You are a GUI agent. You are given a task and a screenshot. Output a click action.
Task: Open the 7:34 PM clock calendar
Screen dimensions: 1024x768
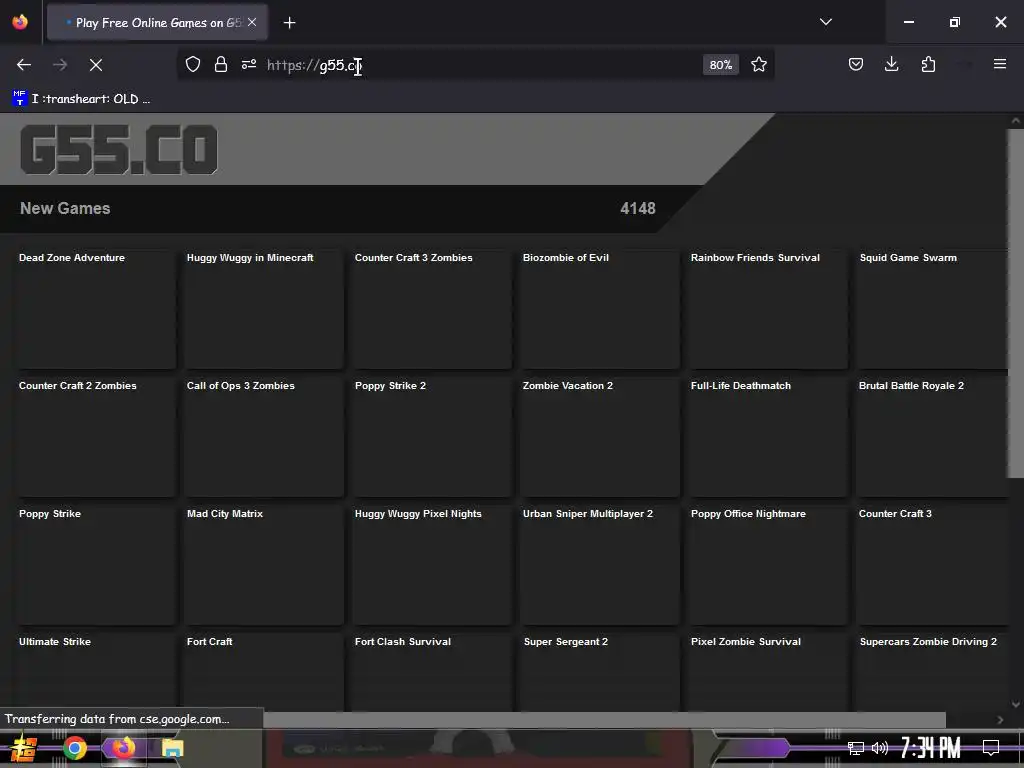931,748
